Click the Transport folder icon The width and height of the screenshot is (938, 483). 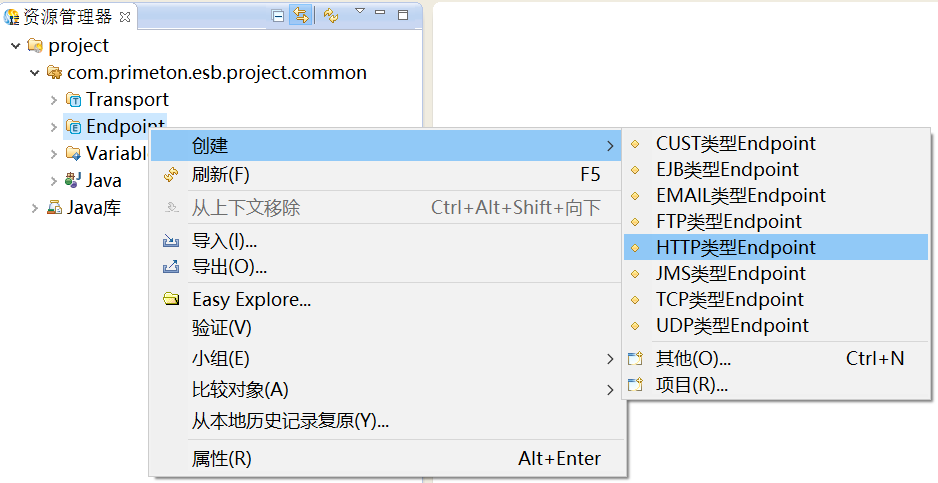(73, 100)
